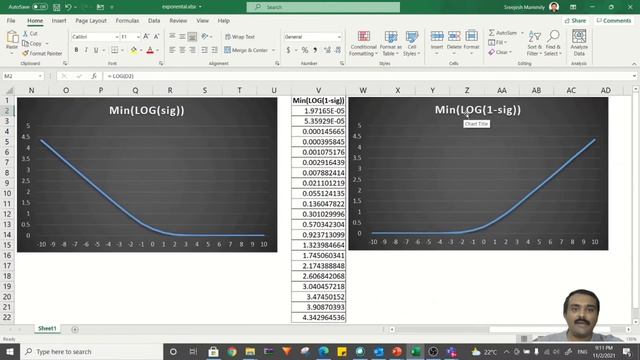Open the font size dropdown
Viewport: 640px width, 360px height.
tap(138, 37)
